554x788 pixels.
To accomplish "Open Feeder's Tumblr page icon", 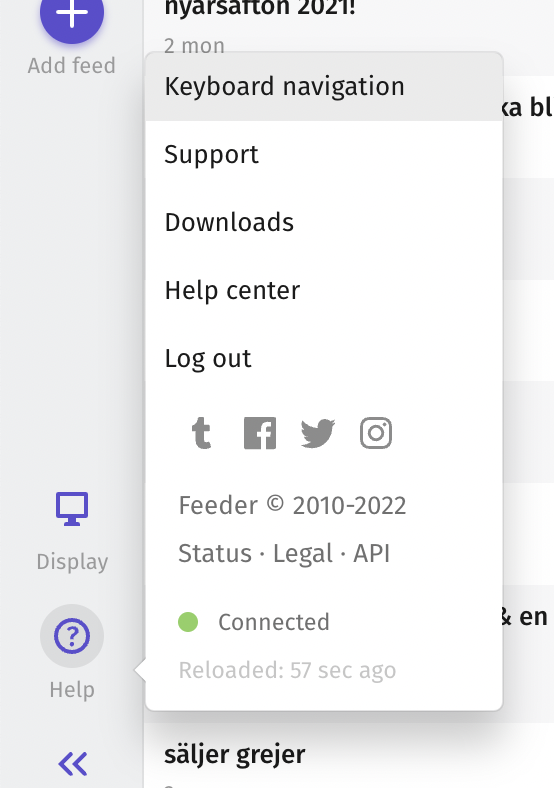I will pyautogui.click(x=202, y=433).
